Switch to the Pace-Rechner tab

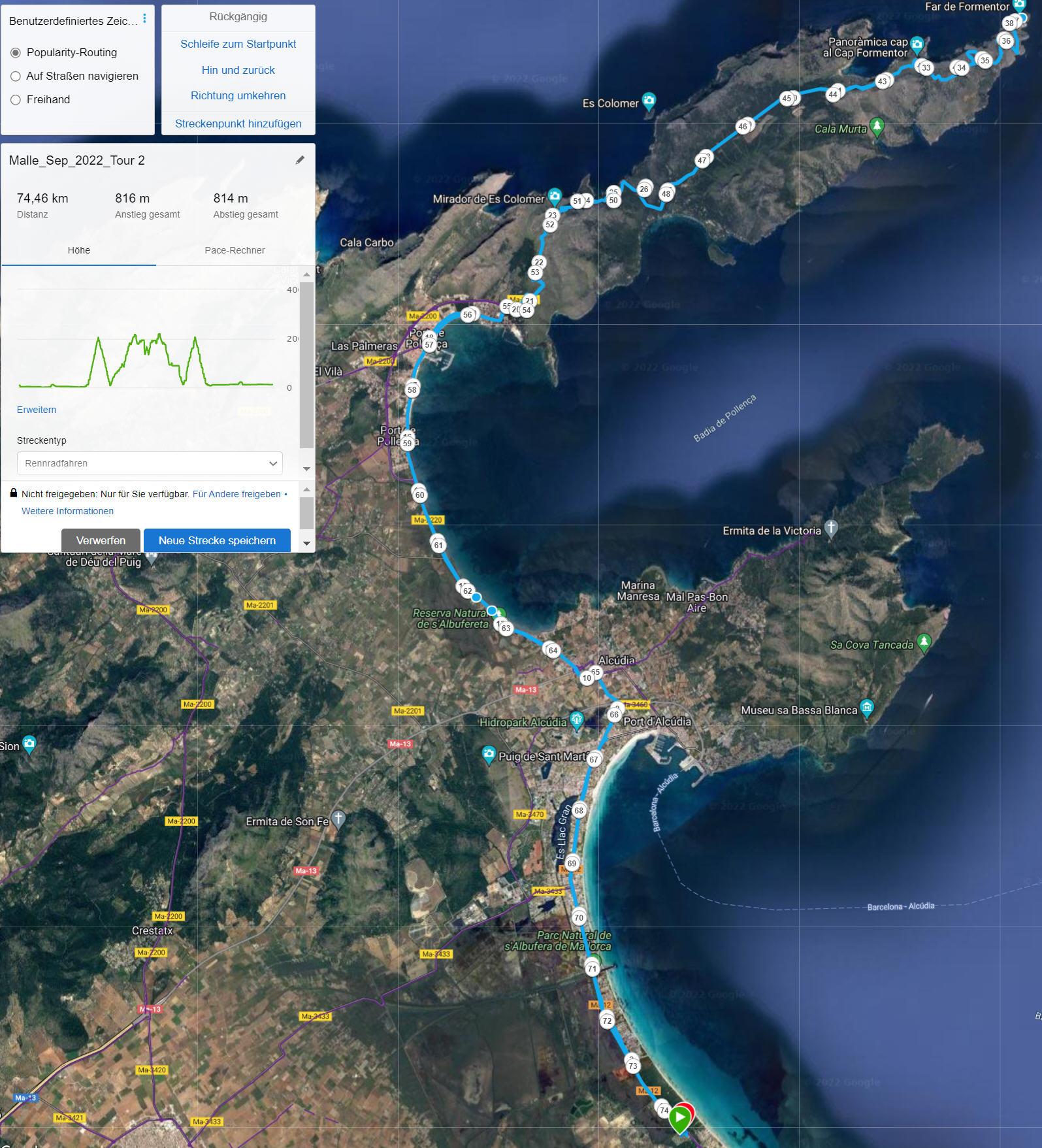point(235,250)
